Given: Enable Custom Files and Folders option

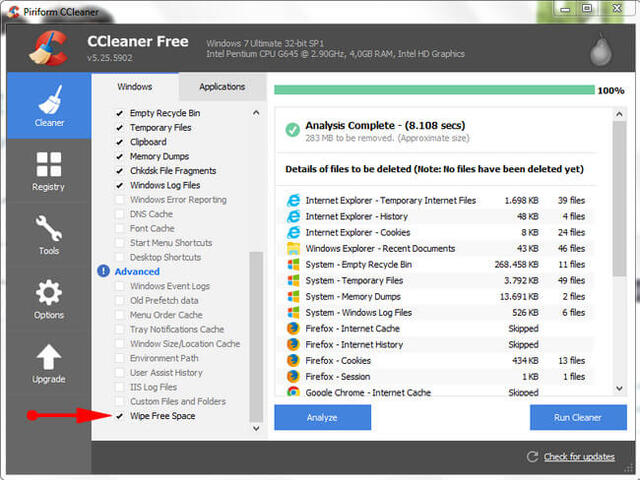Looking at the screenshot, I should pos(120,402).
